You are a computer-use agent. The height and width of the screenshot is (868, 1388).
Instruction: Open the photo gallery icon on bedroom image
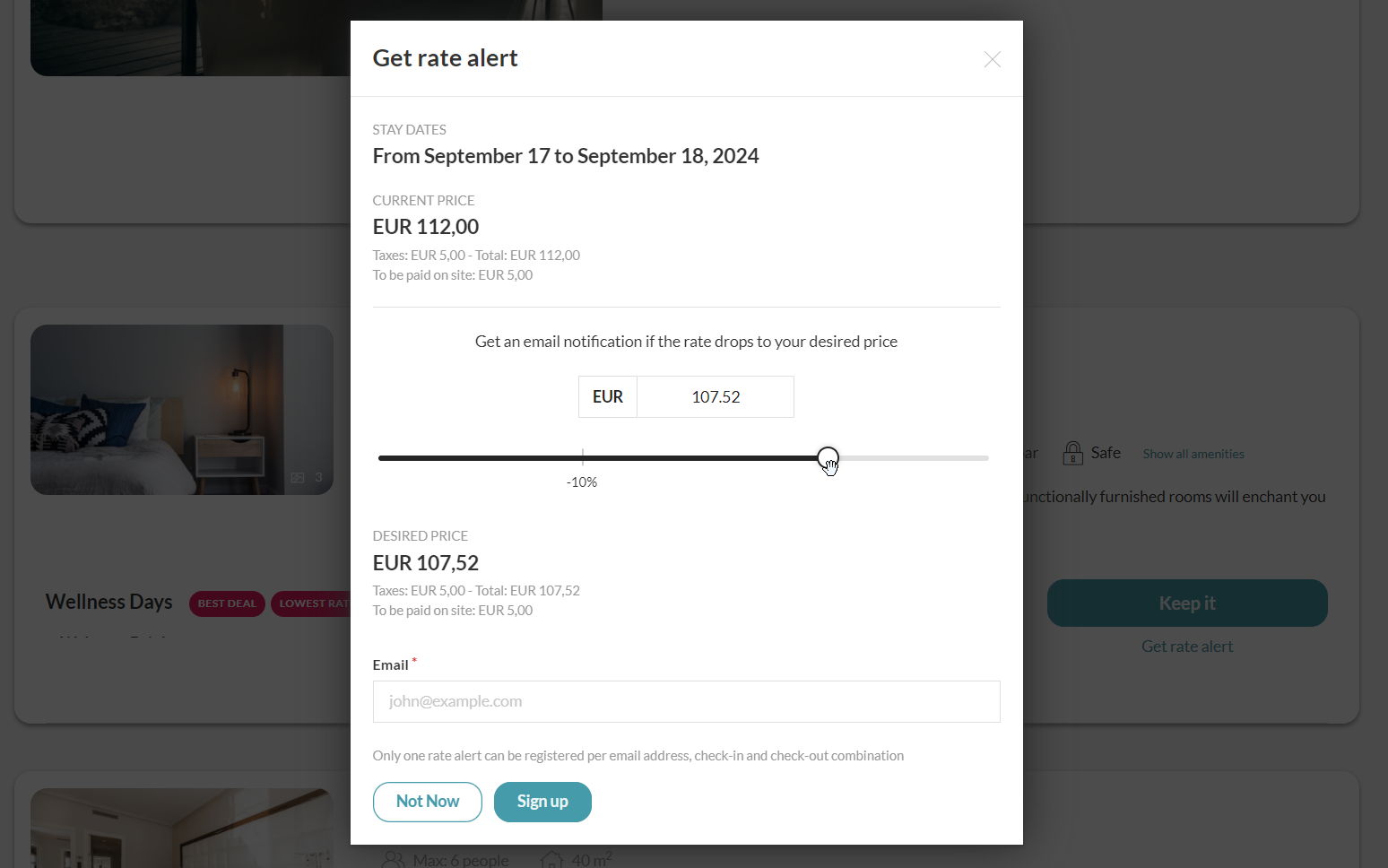(298, 478)
